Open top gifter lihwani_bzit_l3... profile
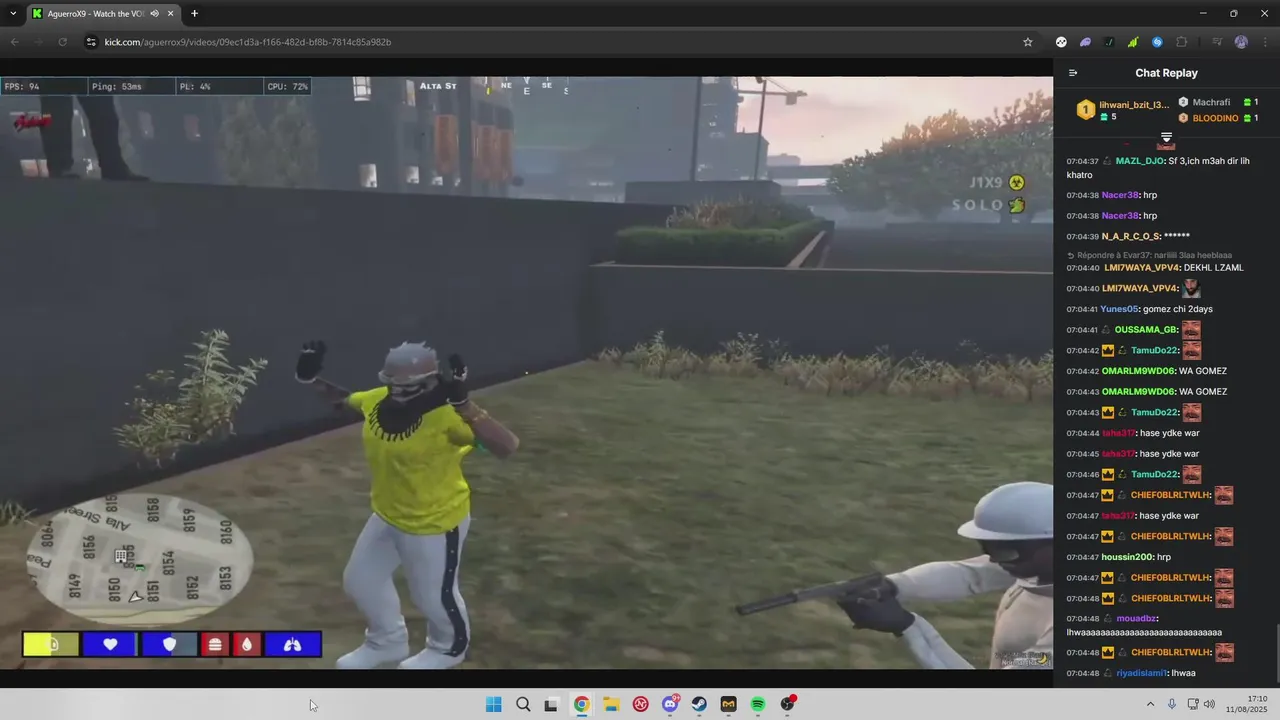The height and width of the screenshot is (720, 1280). [x=1134, y=104]
